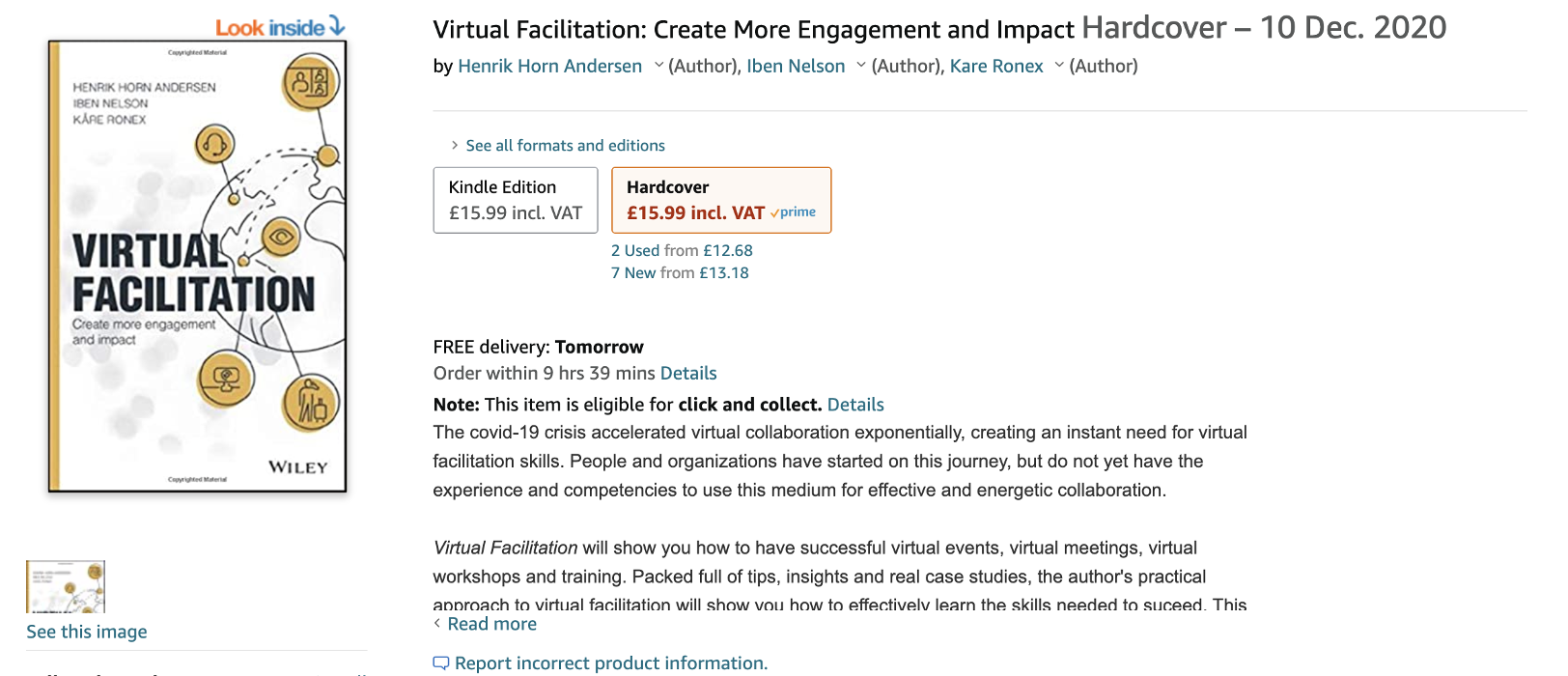Expand Henrik Horn Andersen author dropdown
The image size is (1568, 676).
pyautogui.click(x=658, y=66)
